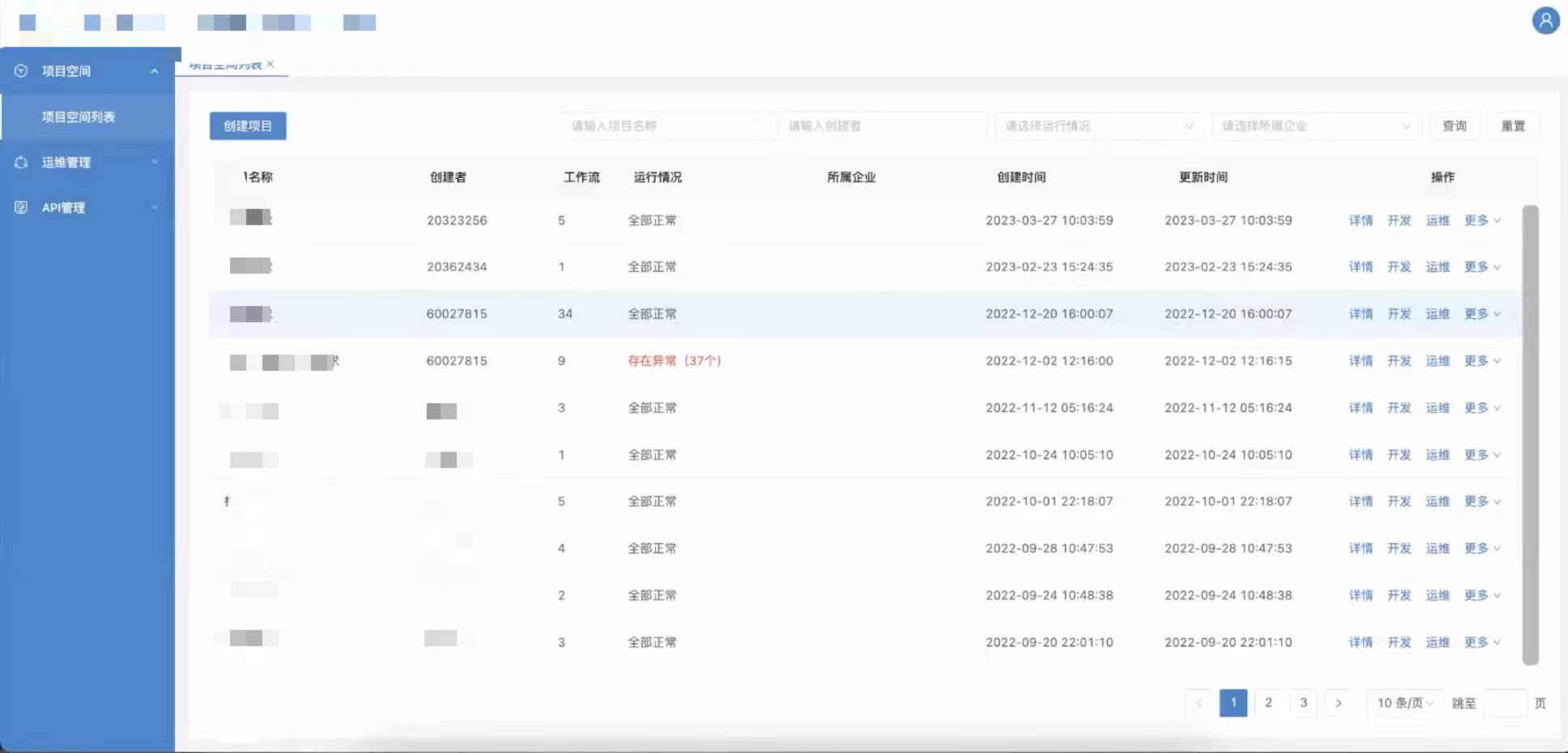Viewport: 1568px width, 753px height.
Task: Click the 存在异常 (37个) status text
Action: tap(674, 360)
